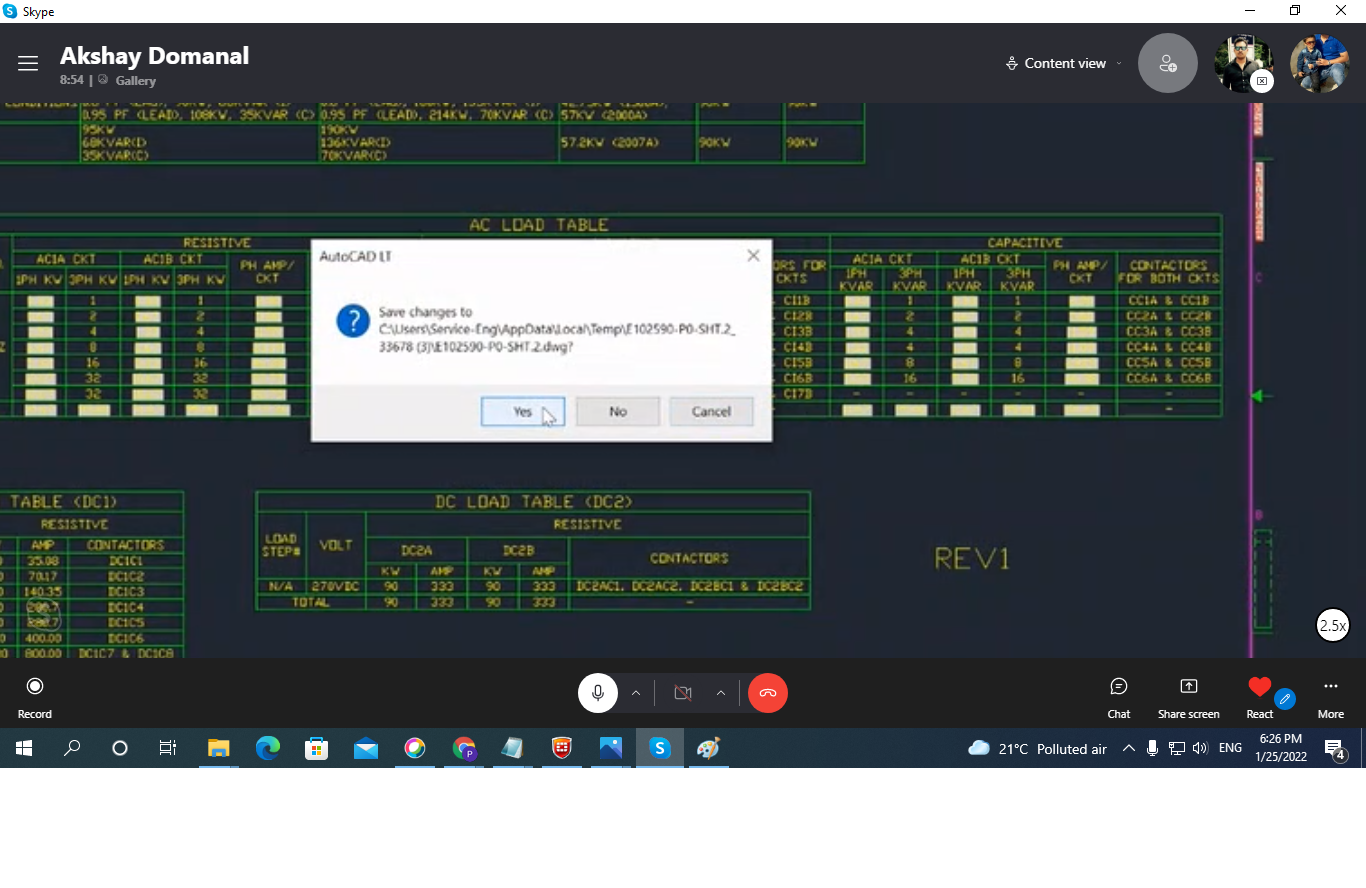Click No in AutoCAD LT dialog
Viewport: 1366px width, 888px height.
coord(617,412)
